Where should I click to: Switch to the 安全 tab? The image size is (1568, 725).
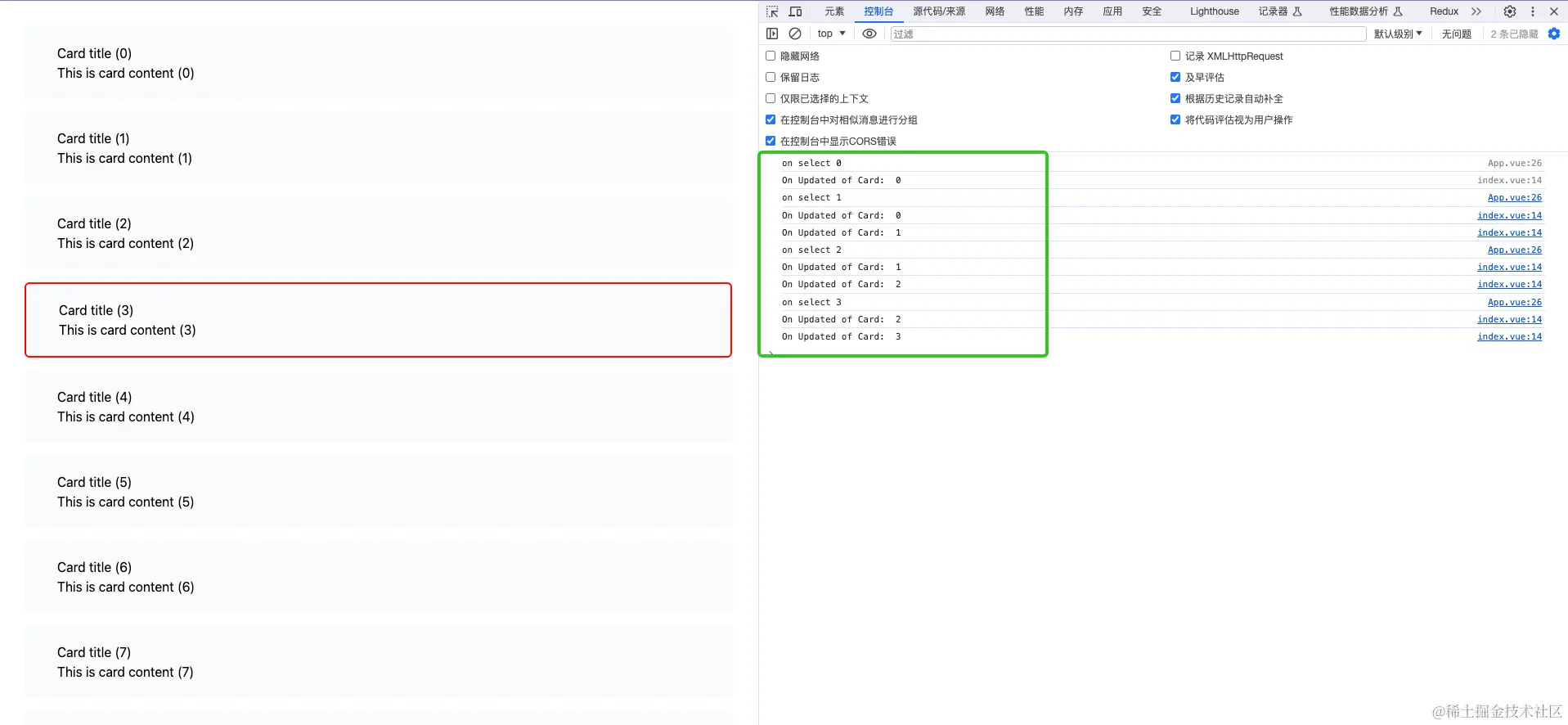[x=1152, y=11]
